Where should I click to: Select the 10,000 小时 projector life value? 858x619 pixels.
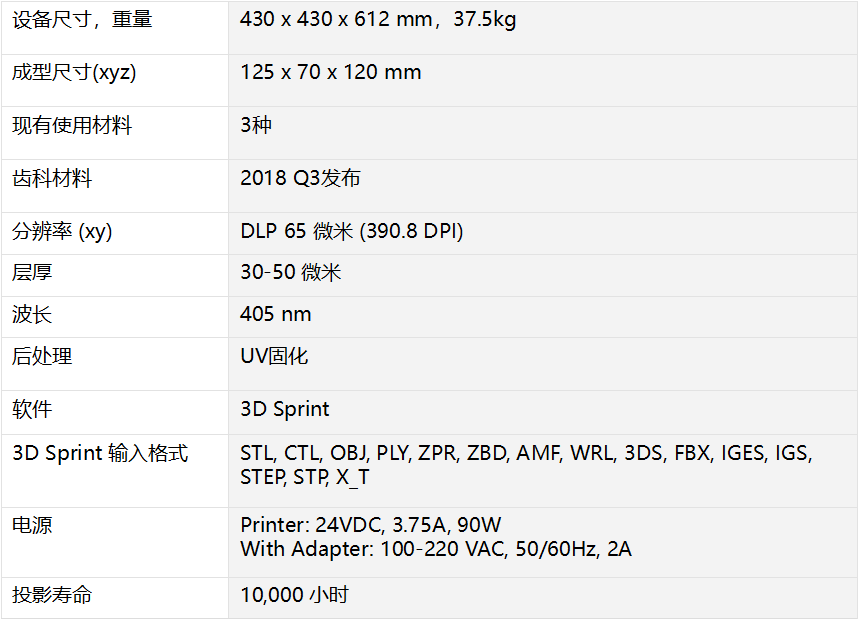294,595
